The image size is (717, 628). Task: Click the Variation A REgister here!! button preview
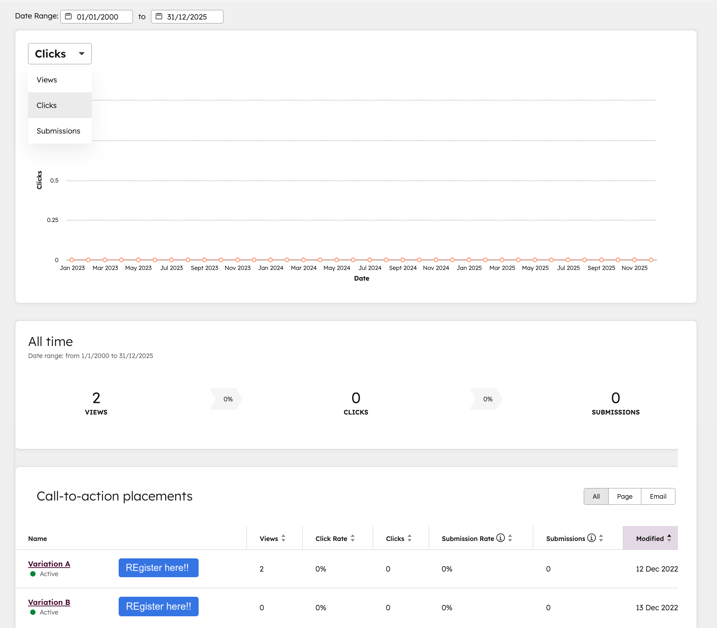tap(158, 568)
